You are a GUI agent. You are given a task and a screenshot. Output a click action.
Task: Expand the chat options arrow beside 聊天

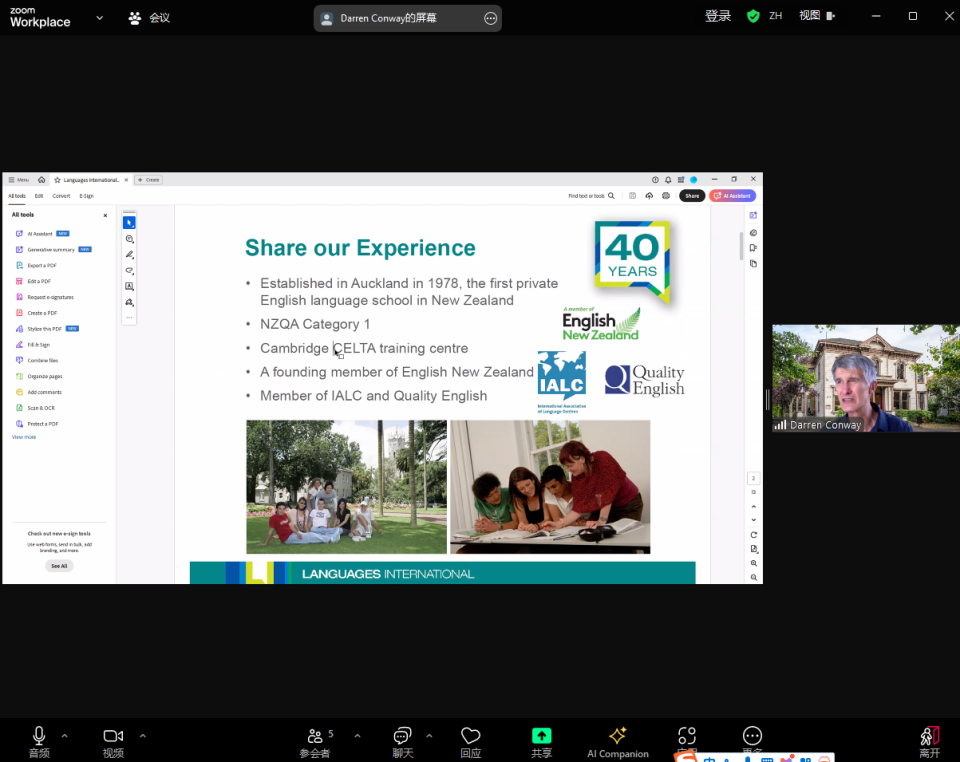click(429, 736)
